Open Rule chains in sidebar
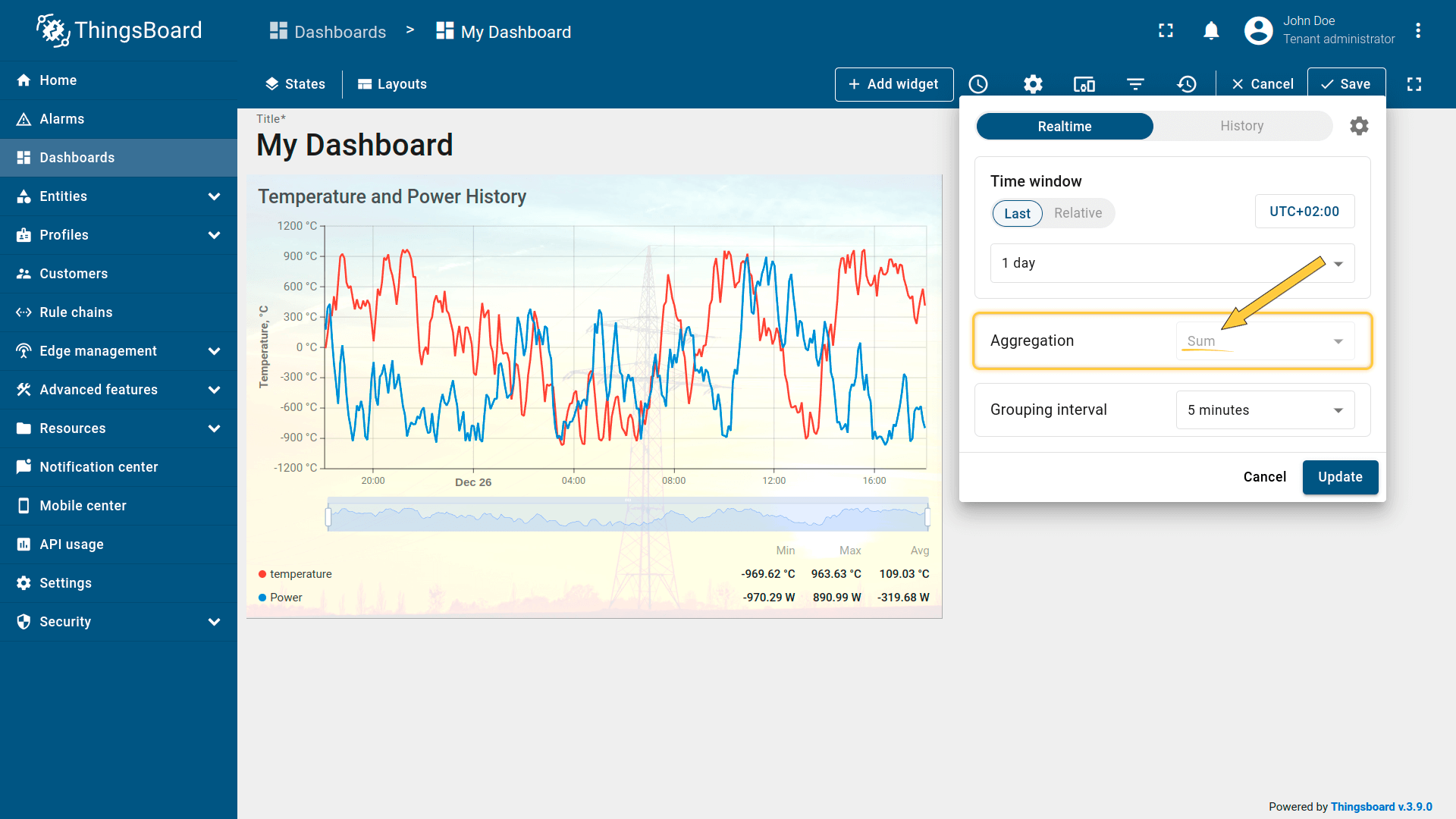 [76, 312]
